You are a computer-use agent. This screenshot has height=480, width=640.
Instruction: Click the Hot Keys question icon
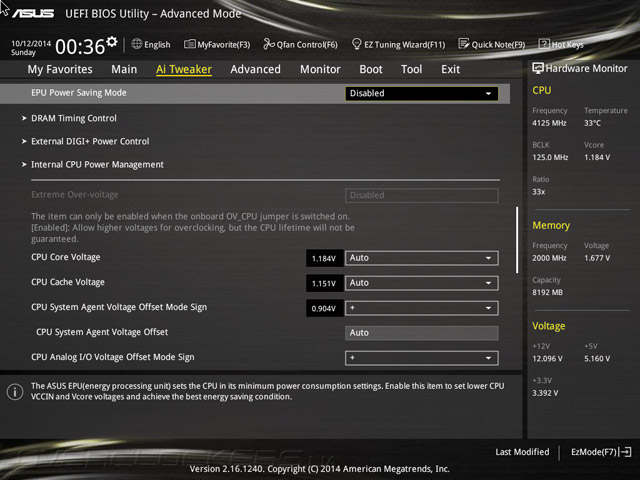[544, 44]
